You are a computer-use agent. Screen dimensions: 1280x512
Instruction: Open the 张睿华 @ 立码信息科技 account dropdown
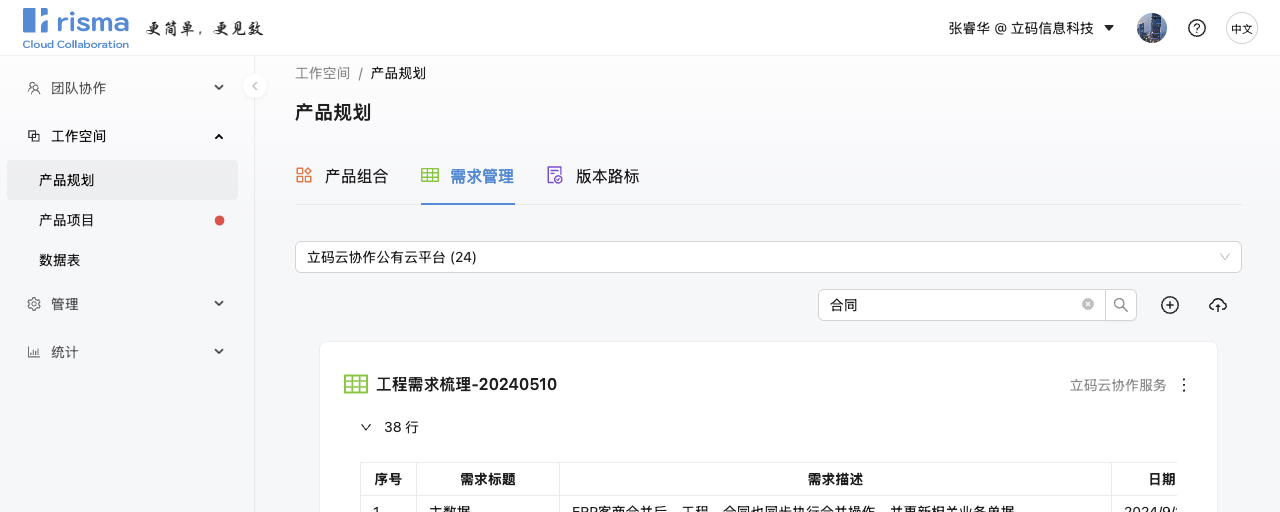pos(1031,28)
